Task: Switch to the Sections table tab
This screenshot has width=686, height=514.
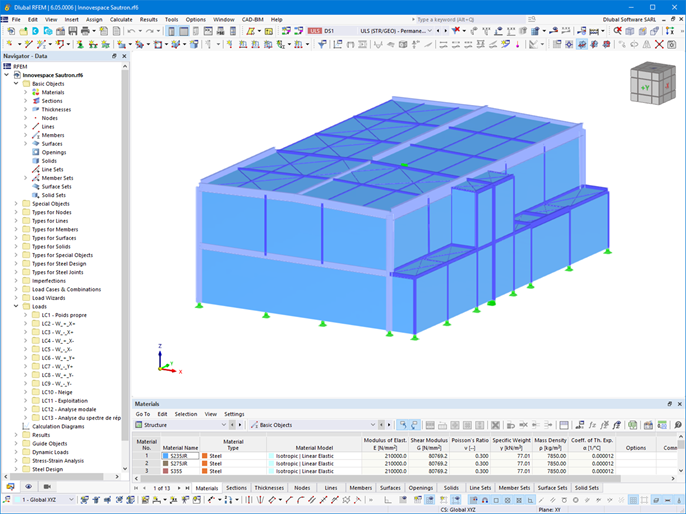Action: coord(236,488)
